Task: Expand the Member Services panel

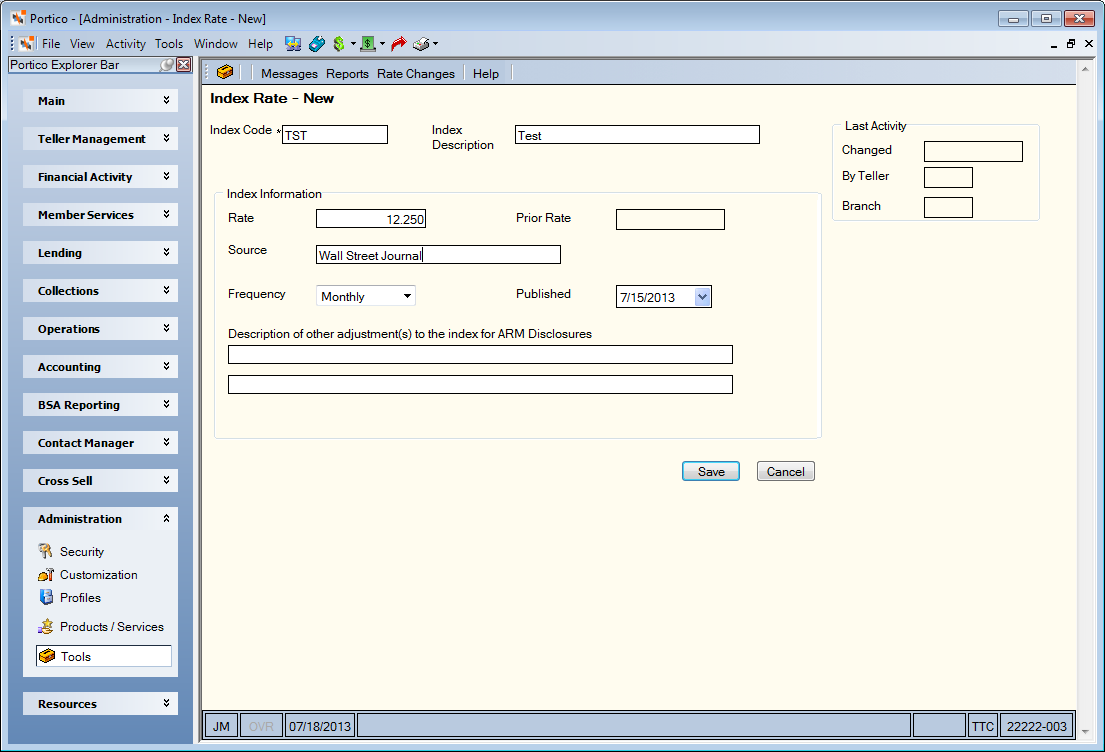Action: 101,214
